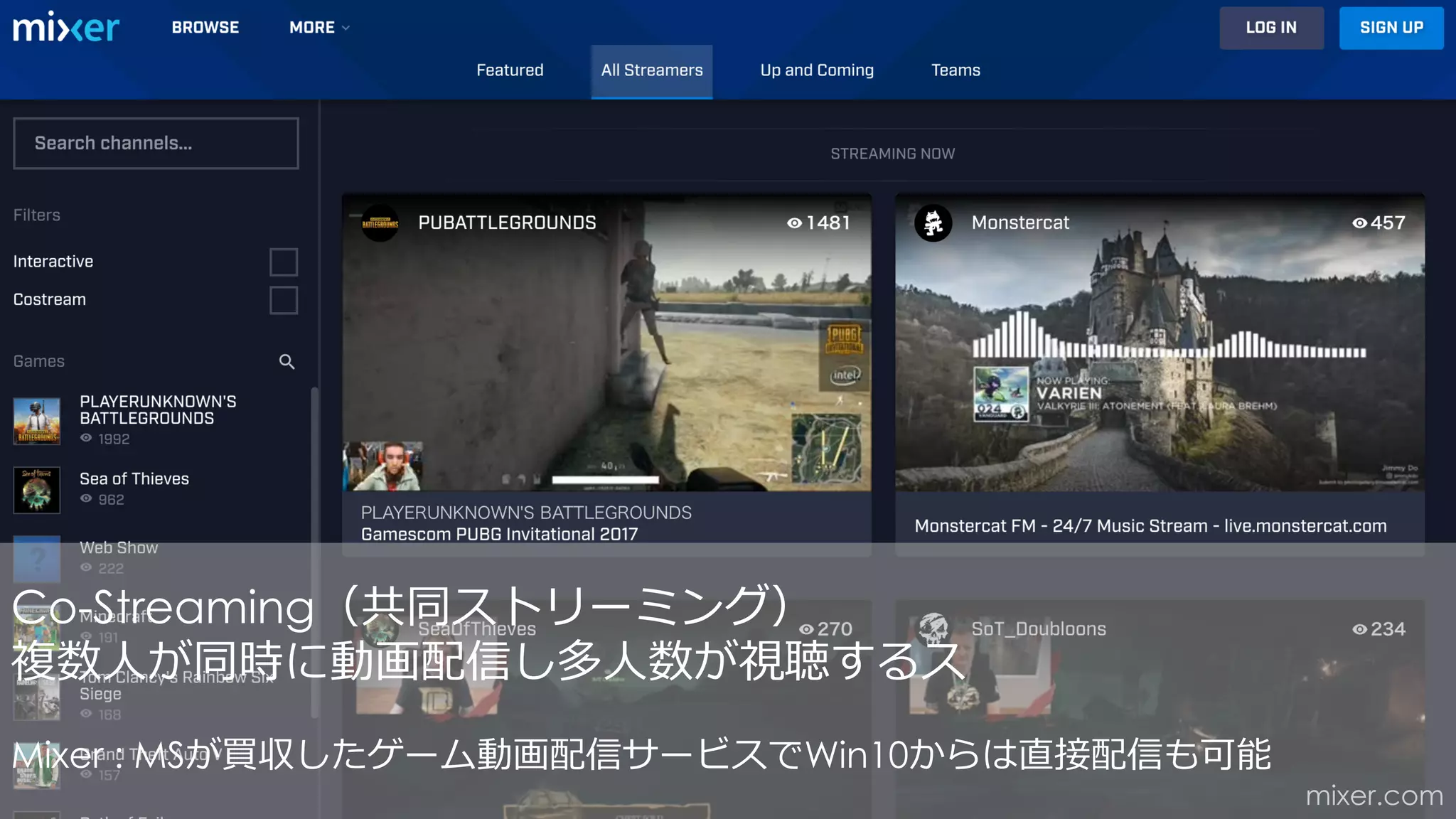Enable the Costream filter checkbox
Viewport: 1456px width, 819px height.
click(x=284, y=300)
